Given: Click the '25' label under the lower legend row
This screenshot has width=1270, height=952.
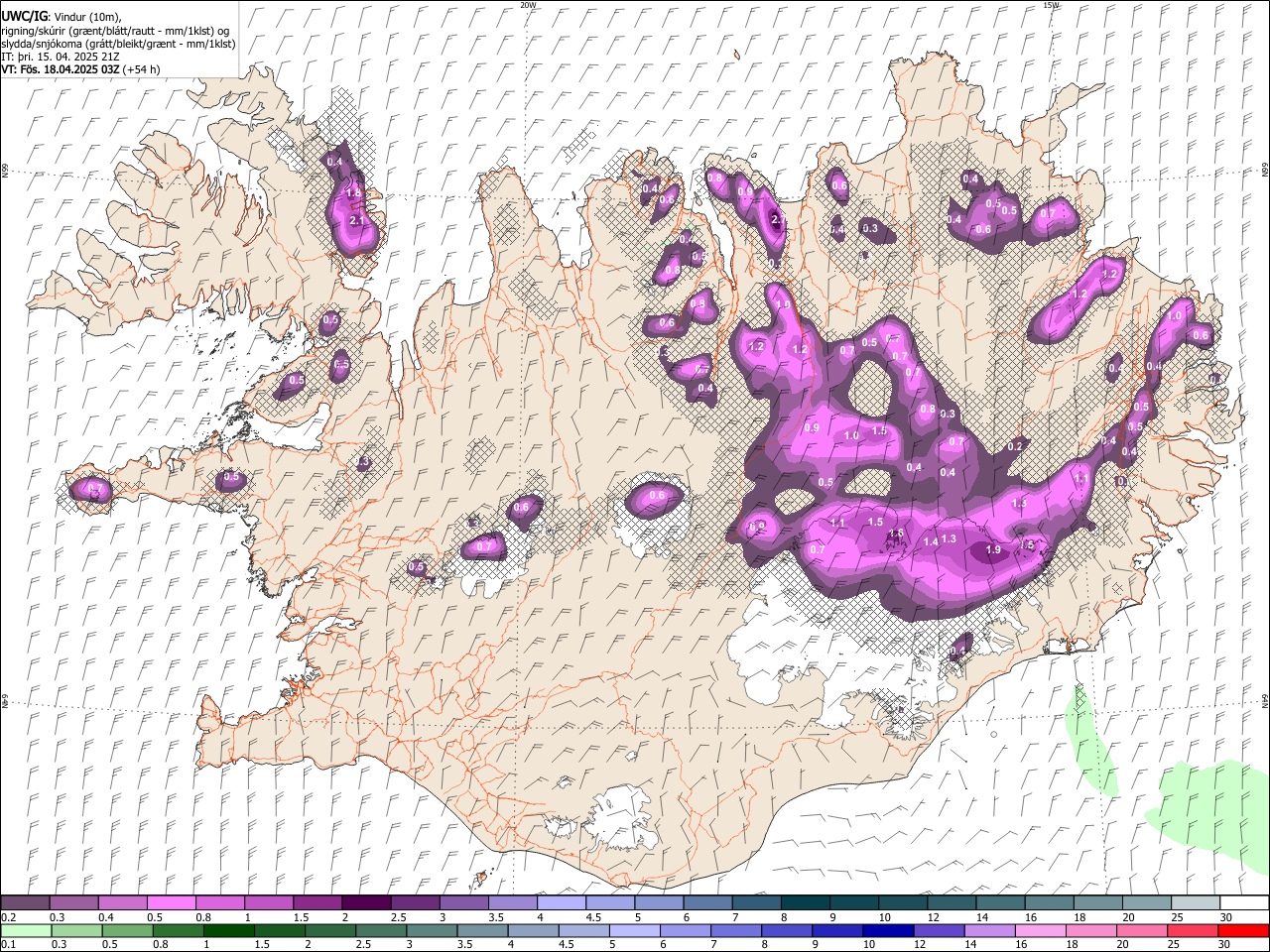Looking at the screenshot, I should click(1173, 944).
